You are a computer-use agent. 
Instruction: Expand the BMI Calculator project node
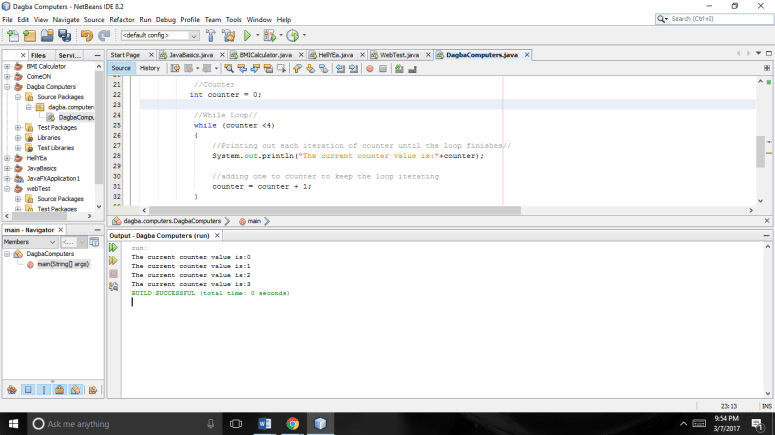[7, 66]
